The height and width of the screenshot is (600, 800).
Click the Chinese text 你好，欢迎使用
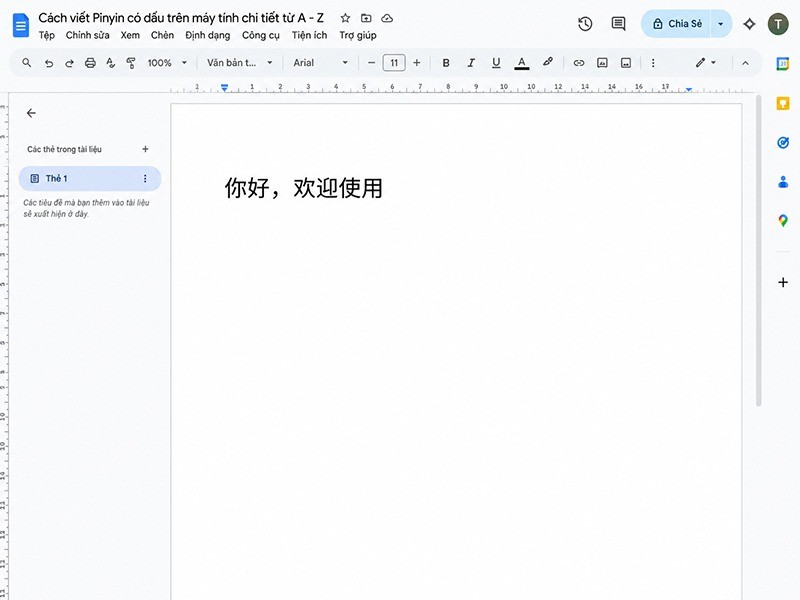coord(303,188)
